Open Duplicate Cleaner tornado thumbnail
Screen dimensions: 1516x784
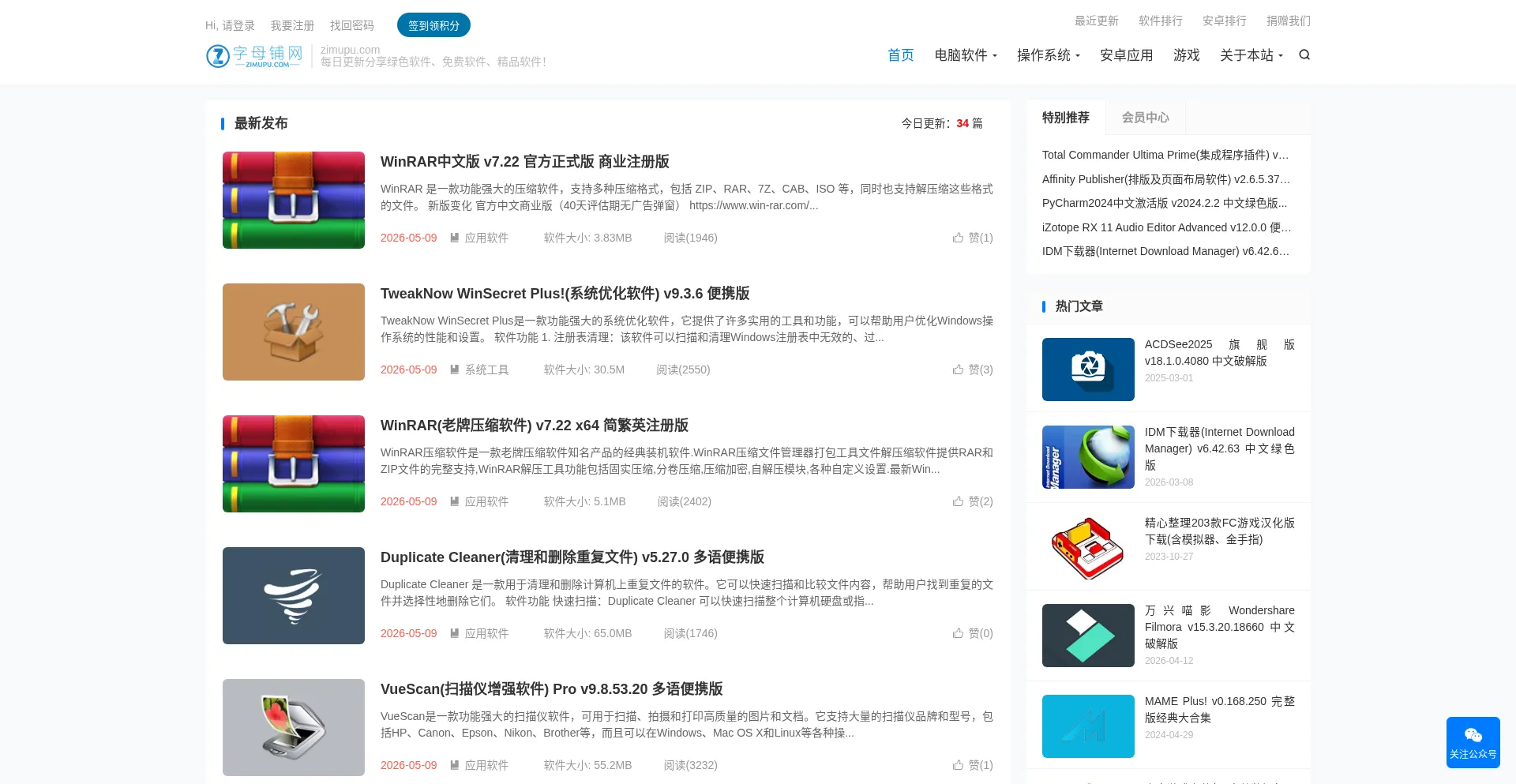point(294,595)
